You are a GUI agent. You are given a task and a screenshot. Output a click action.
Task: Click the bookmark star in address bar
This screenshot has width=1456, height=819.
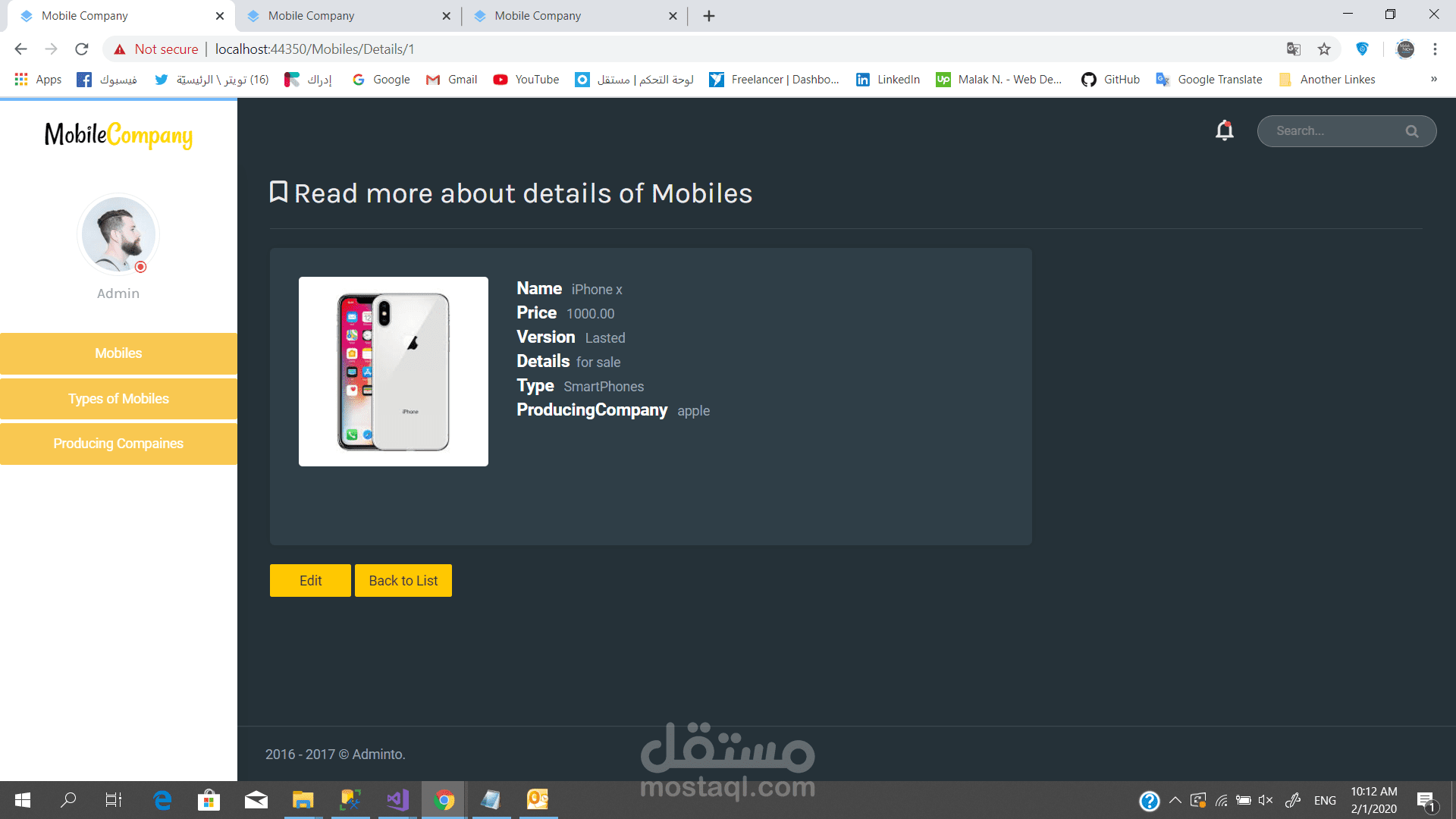(1324, 49)
